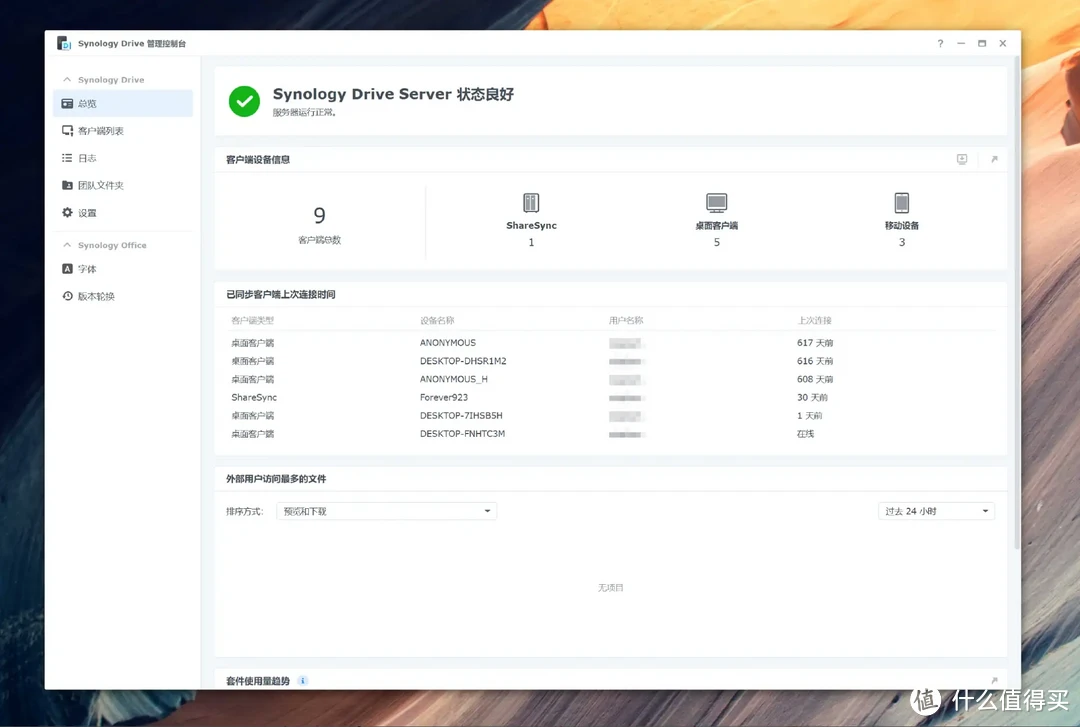
Task: Click the green status checkmark icon
Action: tap(244, 101)
